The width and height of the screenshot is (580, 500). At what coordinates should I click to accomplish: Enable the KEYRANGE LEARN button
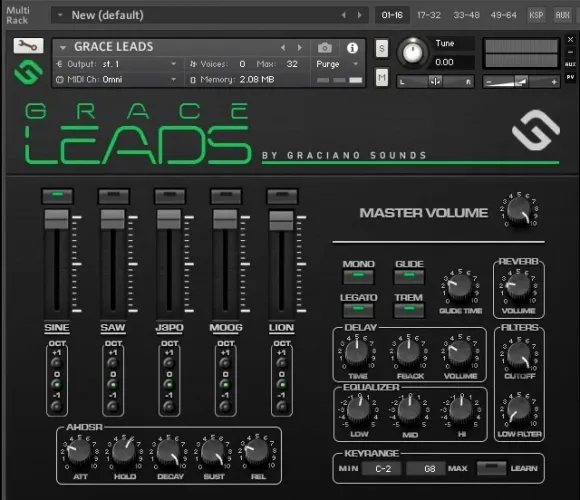point(491,468)
